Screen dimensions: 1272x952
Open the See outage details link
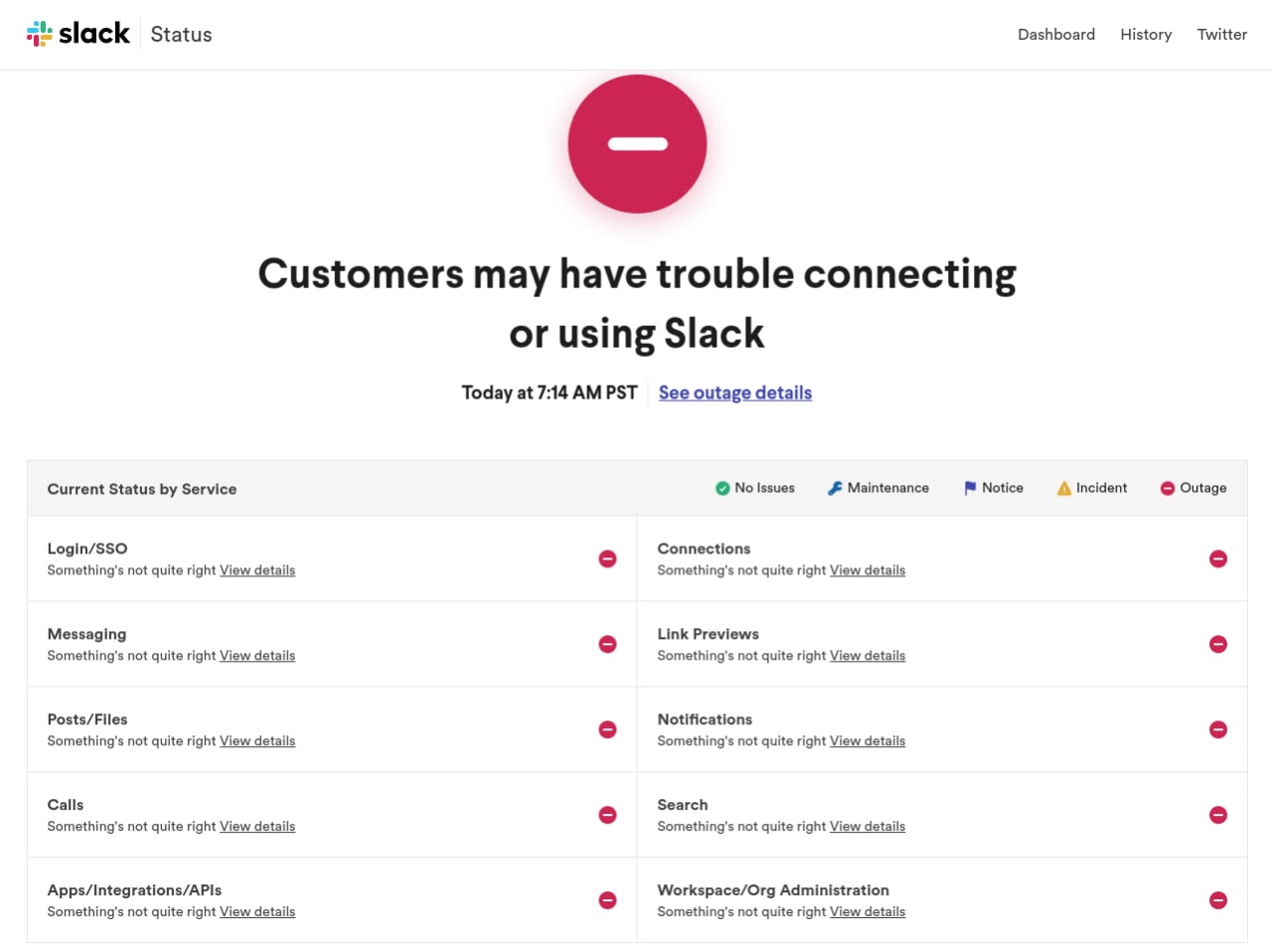735,393
